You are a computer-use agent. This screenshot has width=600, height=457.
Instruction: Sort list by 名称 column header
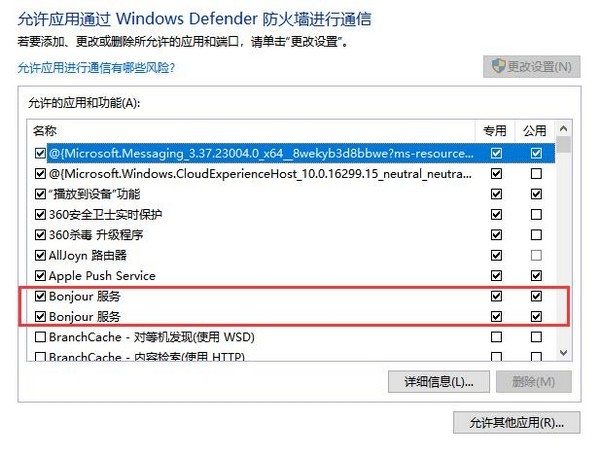point(250,130)
